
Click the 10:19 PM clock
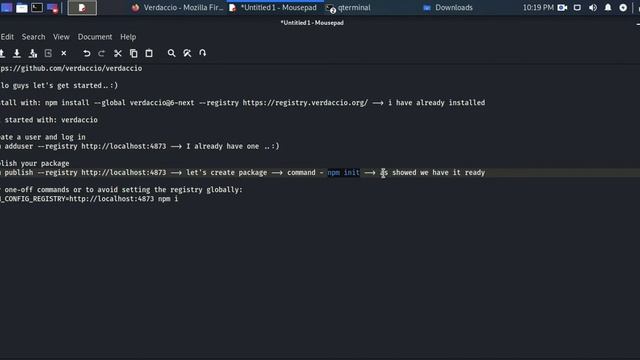click(x=538, y=7)
